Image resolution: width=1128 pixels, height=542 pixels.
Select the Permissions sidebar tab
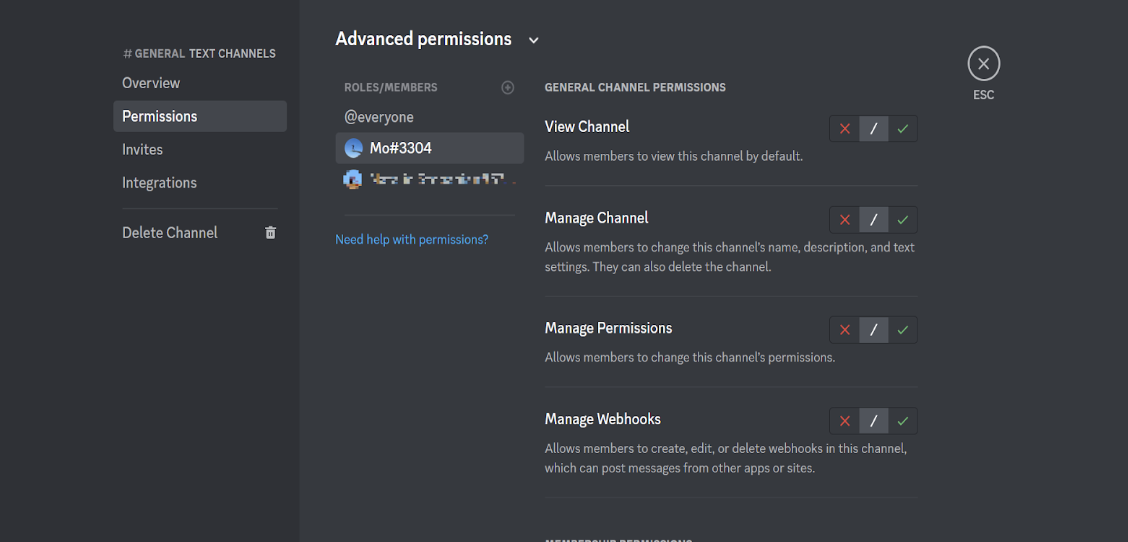160,116
